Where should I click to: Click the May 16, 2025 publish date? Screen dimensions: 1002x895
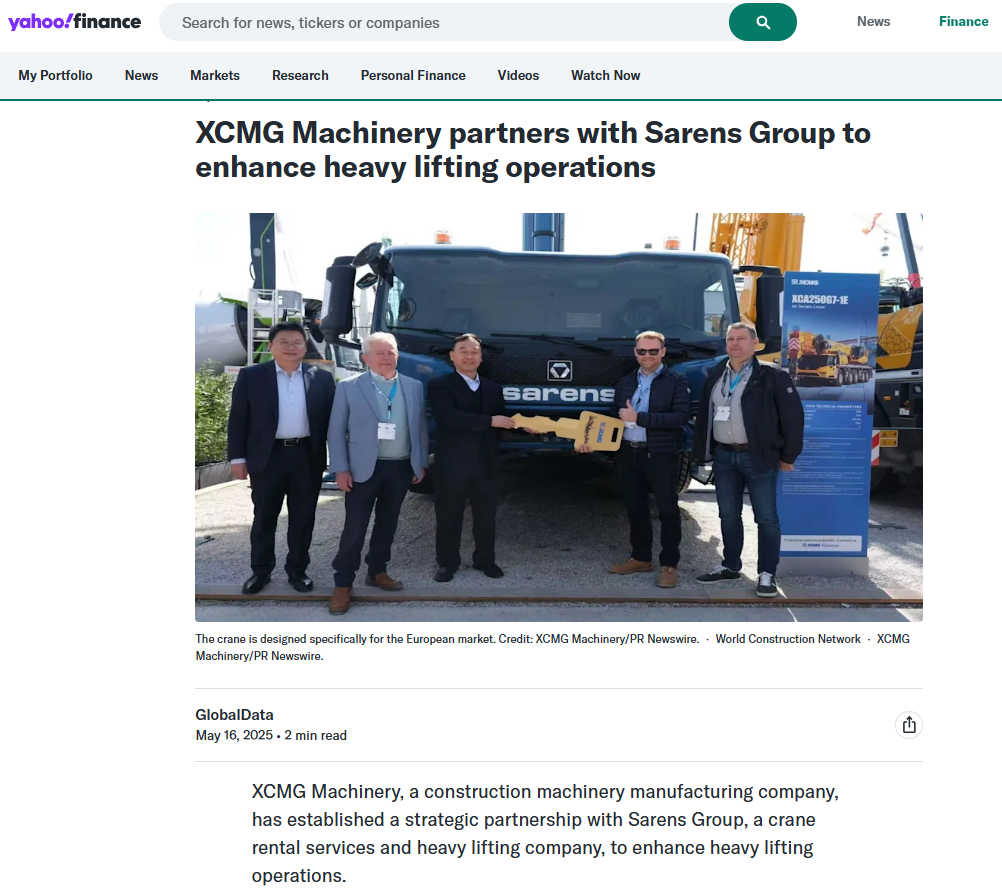(234, 735)
